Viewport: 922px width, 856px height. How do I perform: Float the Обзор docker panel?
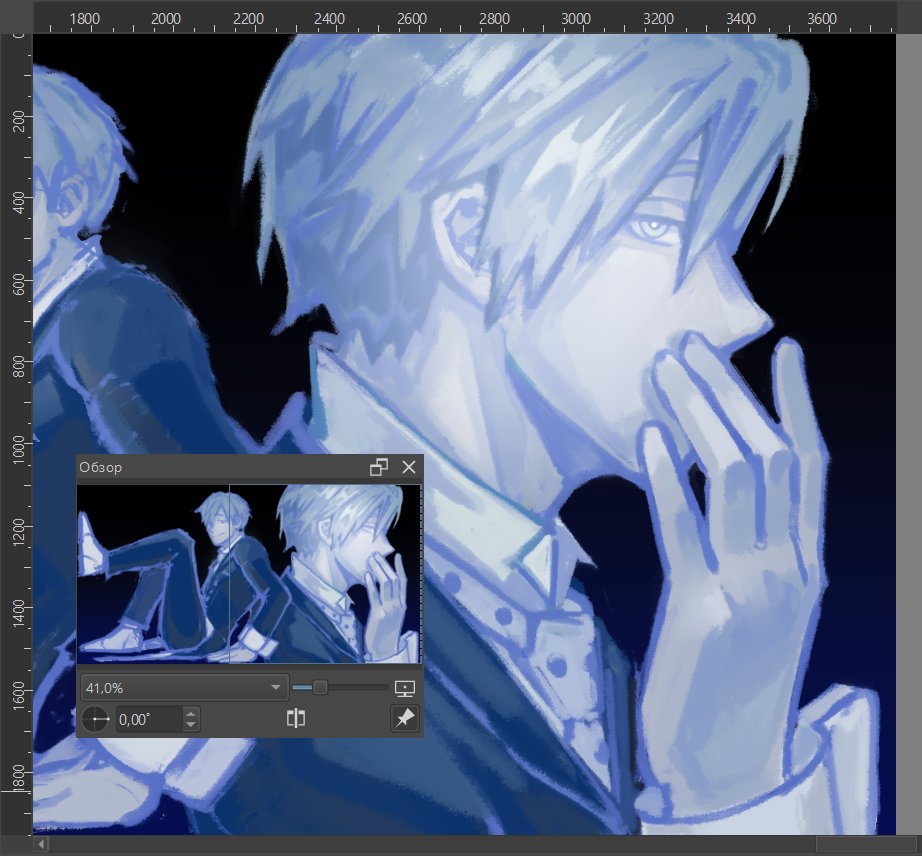(x=378, y=467)
